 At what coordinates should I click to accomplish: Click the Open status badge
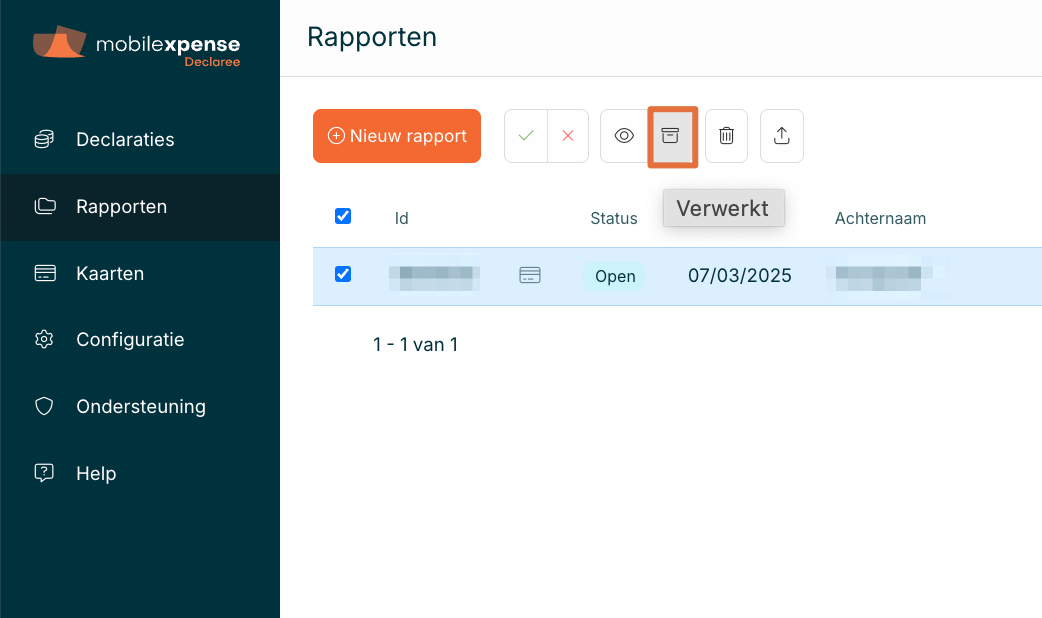click(x=615, y=276)
